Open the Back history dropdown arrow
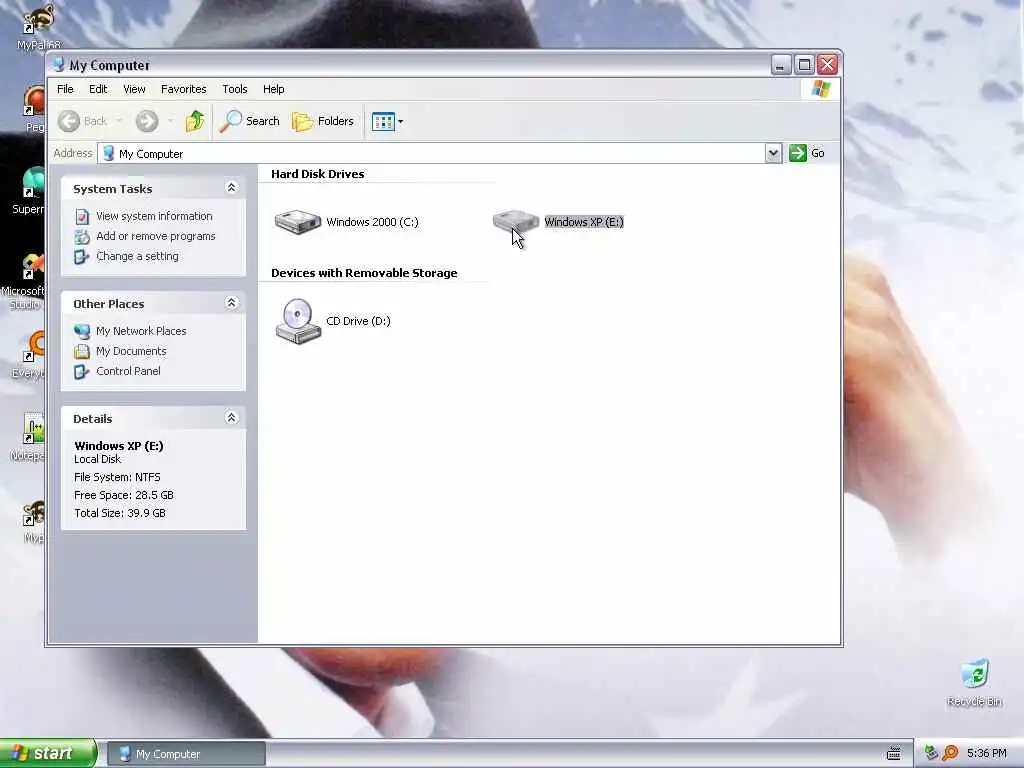This screenshot has height=768, width=1024. tap(119, 121)
